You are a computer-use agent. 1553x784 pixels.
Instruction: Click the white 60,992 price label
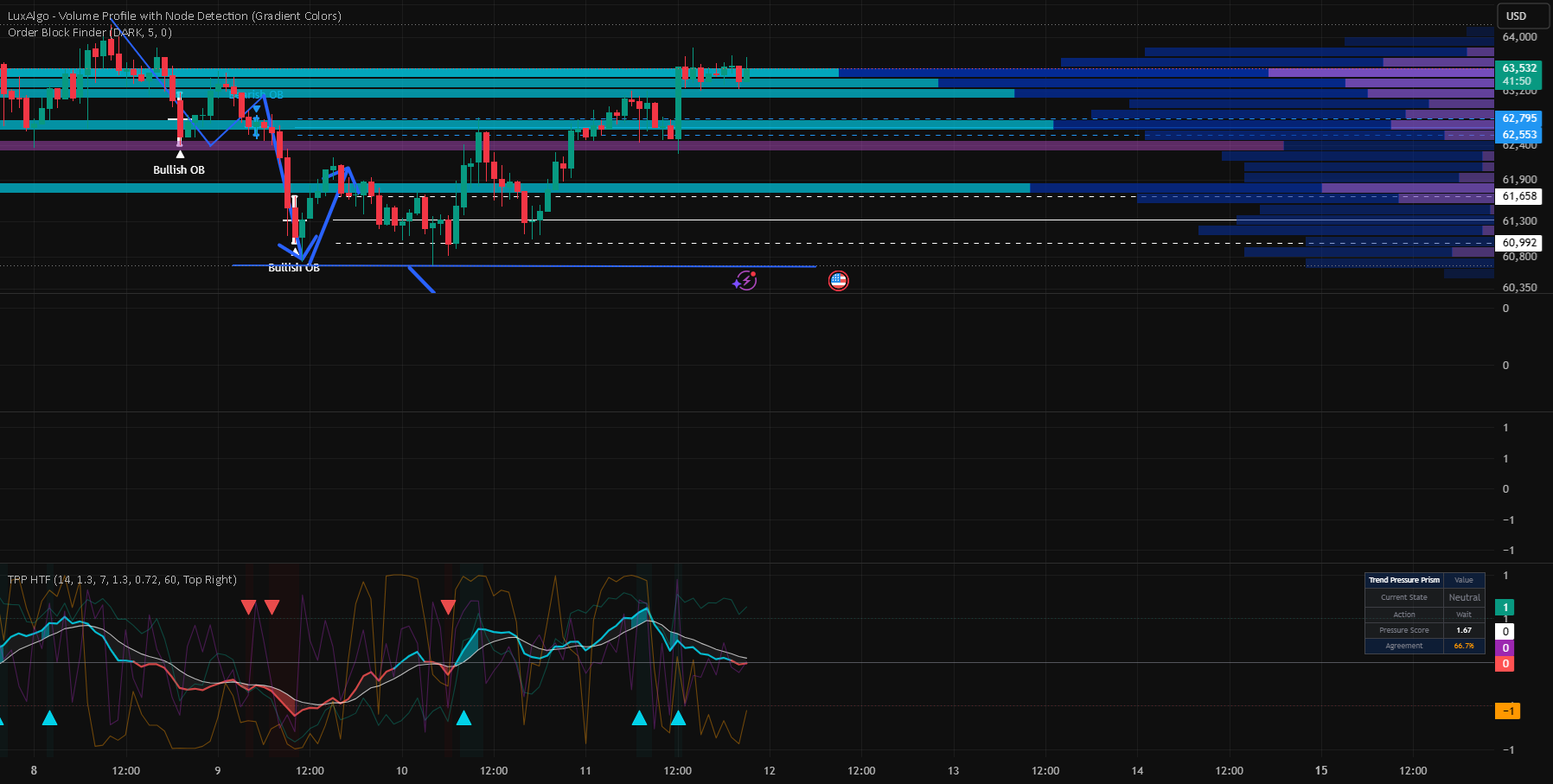tap(1519, 243)
